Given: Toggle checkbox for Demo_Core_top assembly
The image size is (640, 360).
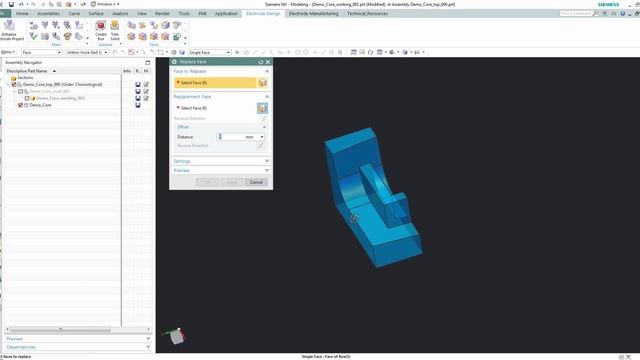Looking at the screenshot, I should (x=14, y=84).
